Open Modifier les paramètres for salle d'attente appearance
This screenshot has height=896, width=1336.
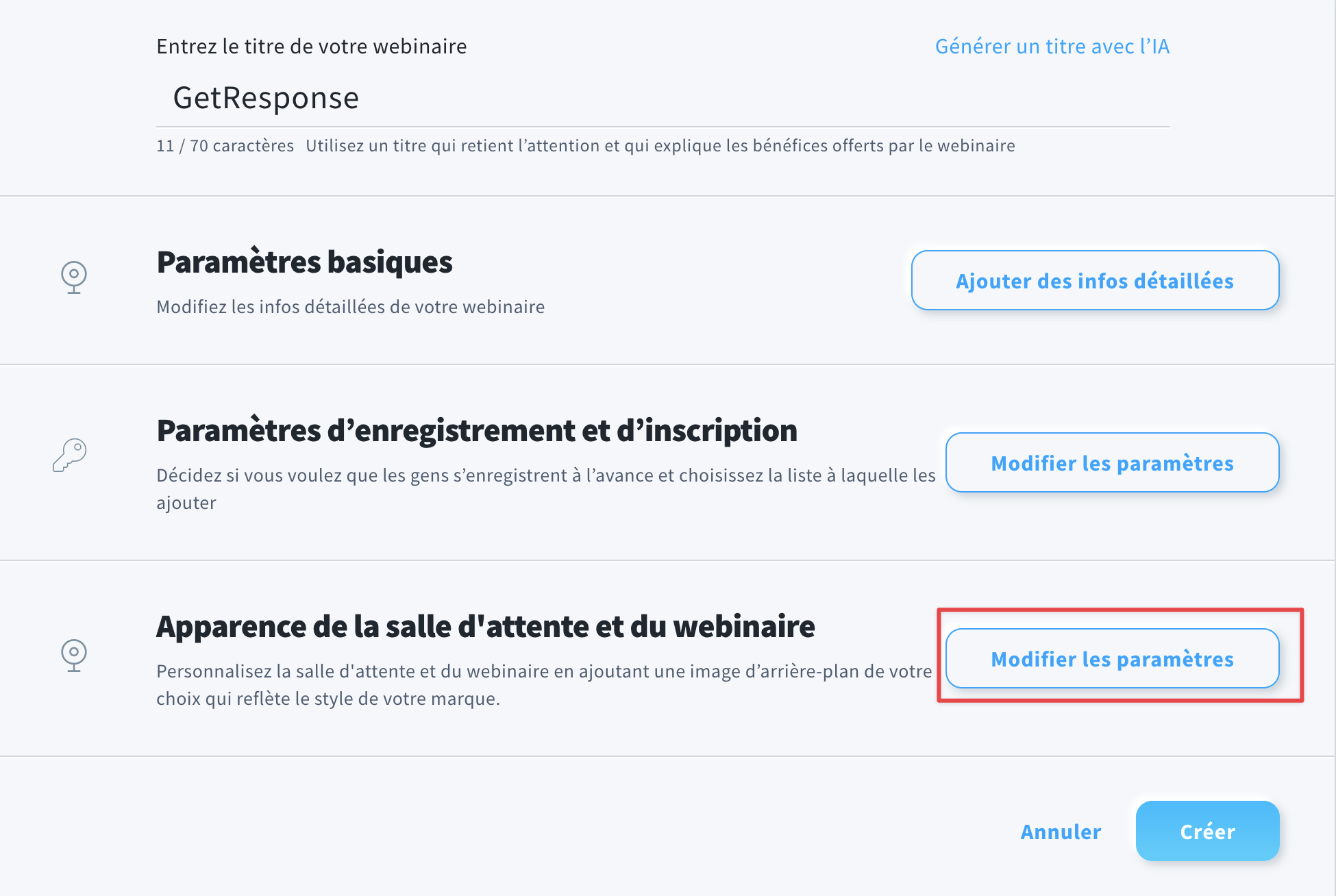click(x=1112, y=658)
